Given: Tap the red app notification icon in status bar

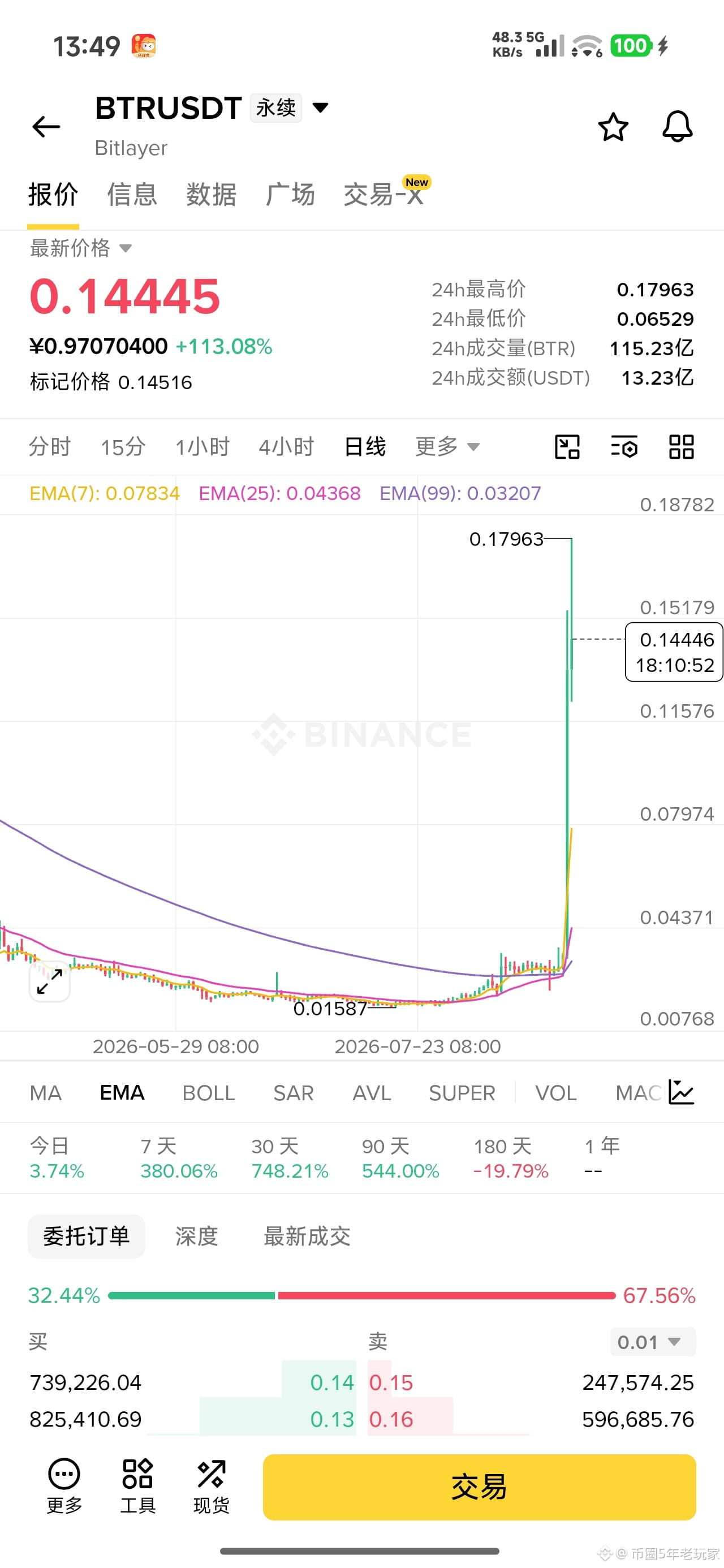Looking at the screenshot, I should (x=144, y=46).
